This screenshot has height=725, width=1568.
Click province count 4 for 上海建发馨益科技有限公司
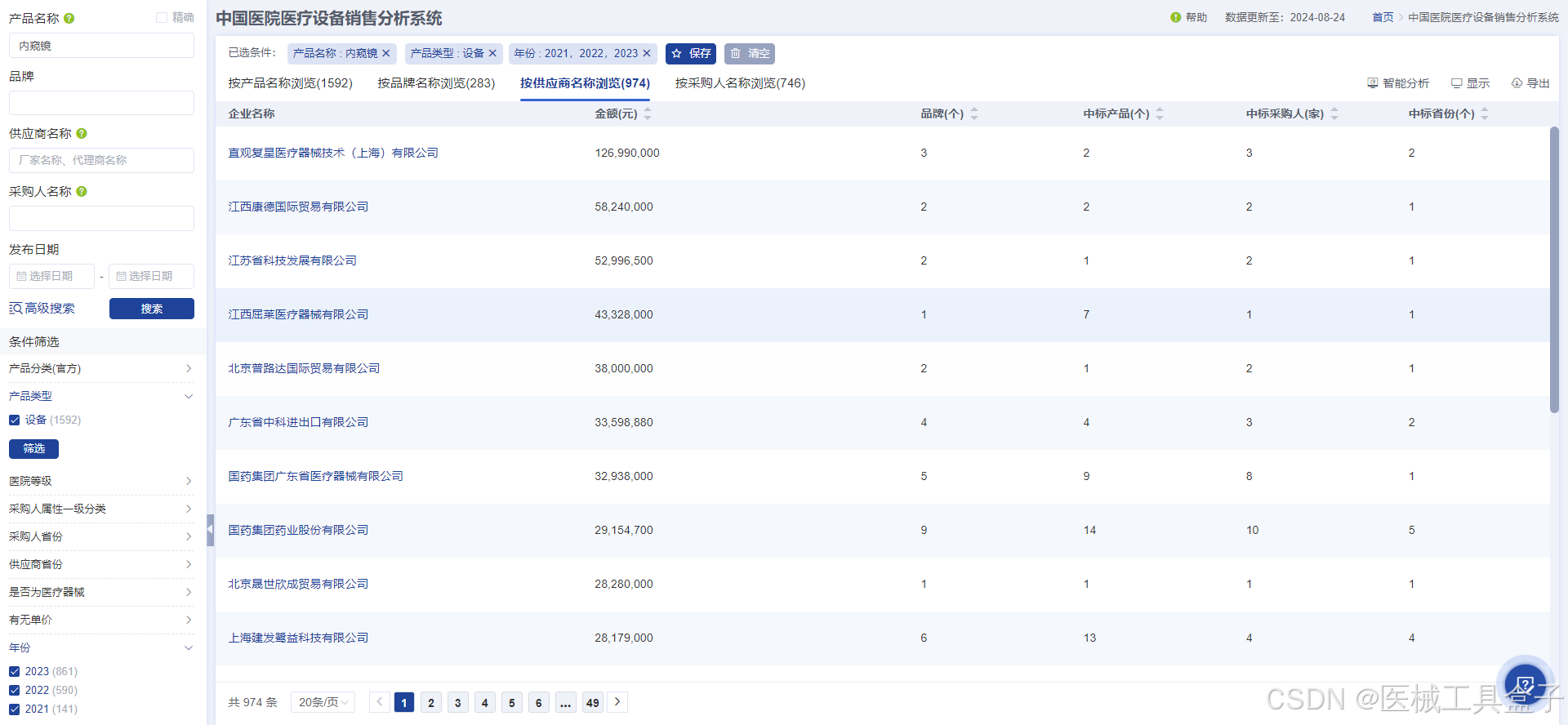1411,638
